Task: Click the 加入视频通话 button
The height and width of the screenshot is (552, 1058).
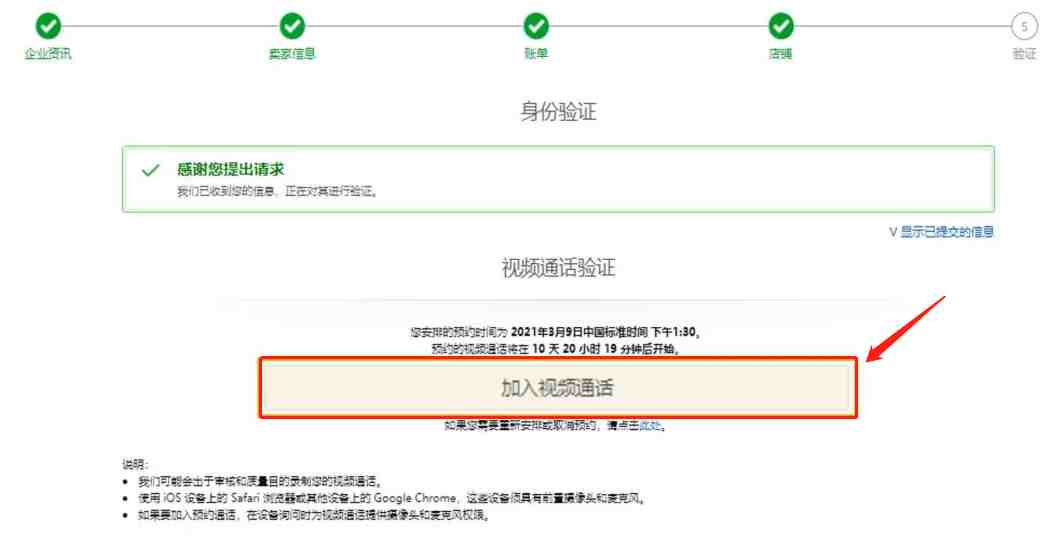Action: point(558,388)
